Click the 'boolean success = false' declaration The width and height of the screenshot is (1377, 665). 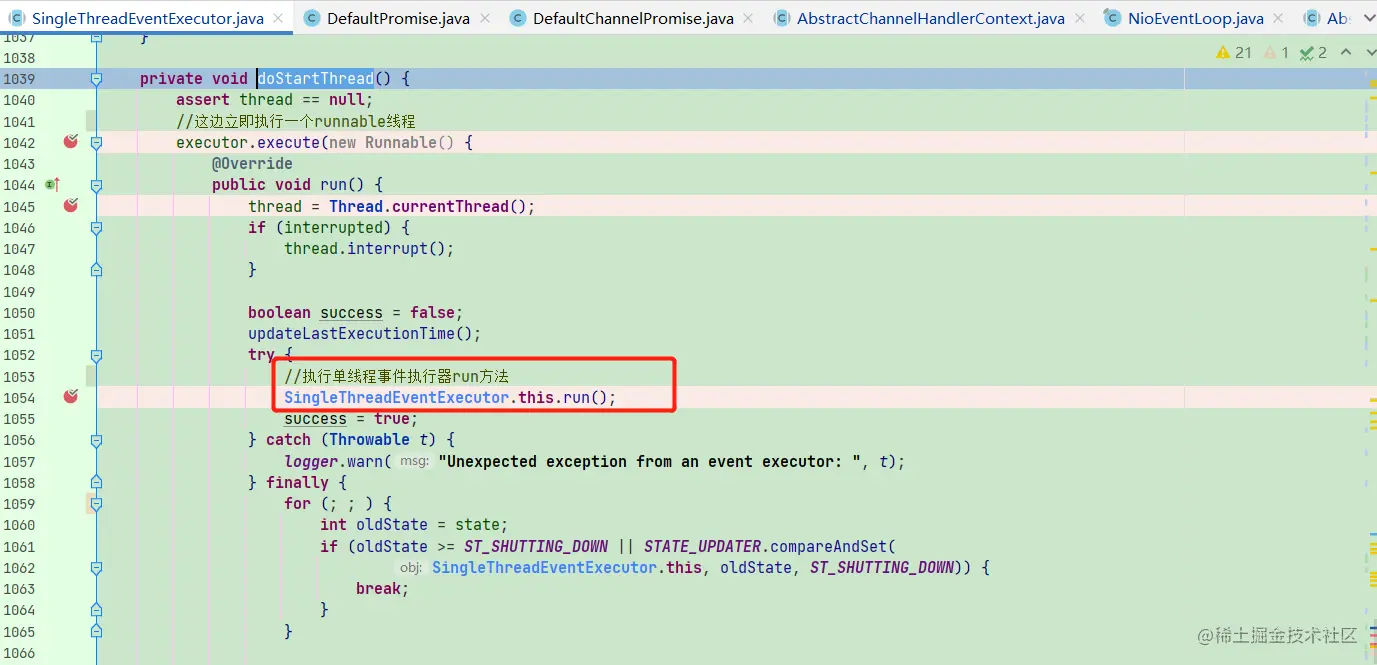tap(356, 312)
